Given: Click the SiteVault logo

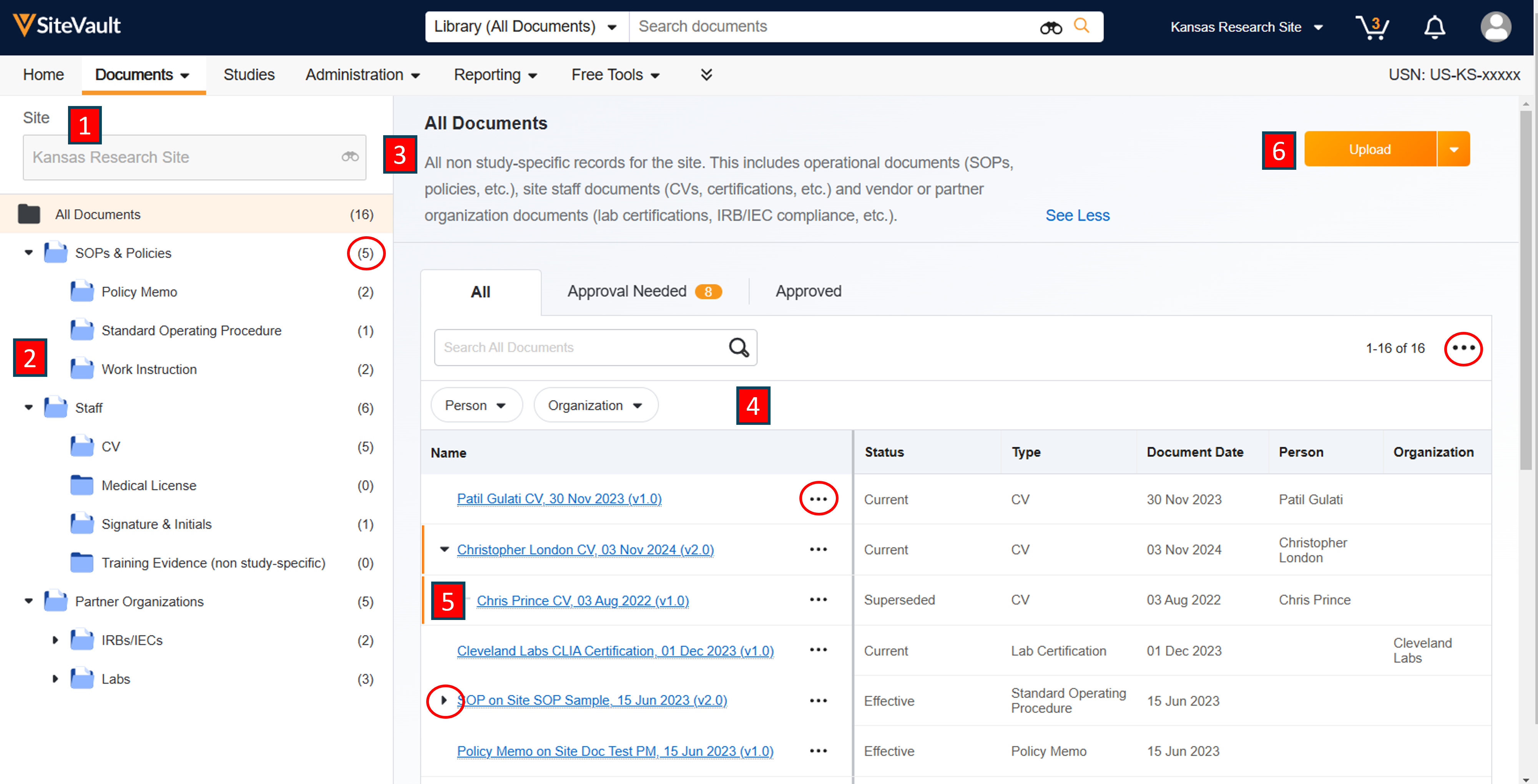Looking at the screenshot, I should click(x=67, y=25).
